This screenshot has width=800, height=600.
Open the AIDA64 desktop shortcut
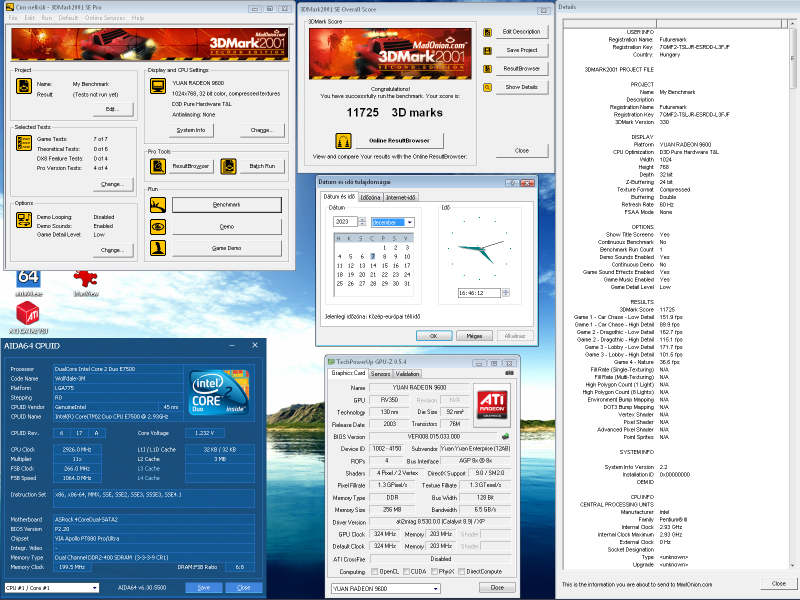coord(29,282)
